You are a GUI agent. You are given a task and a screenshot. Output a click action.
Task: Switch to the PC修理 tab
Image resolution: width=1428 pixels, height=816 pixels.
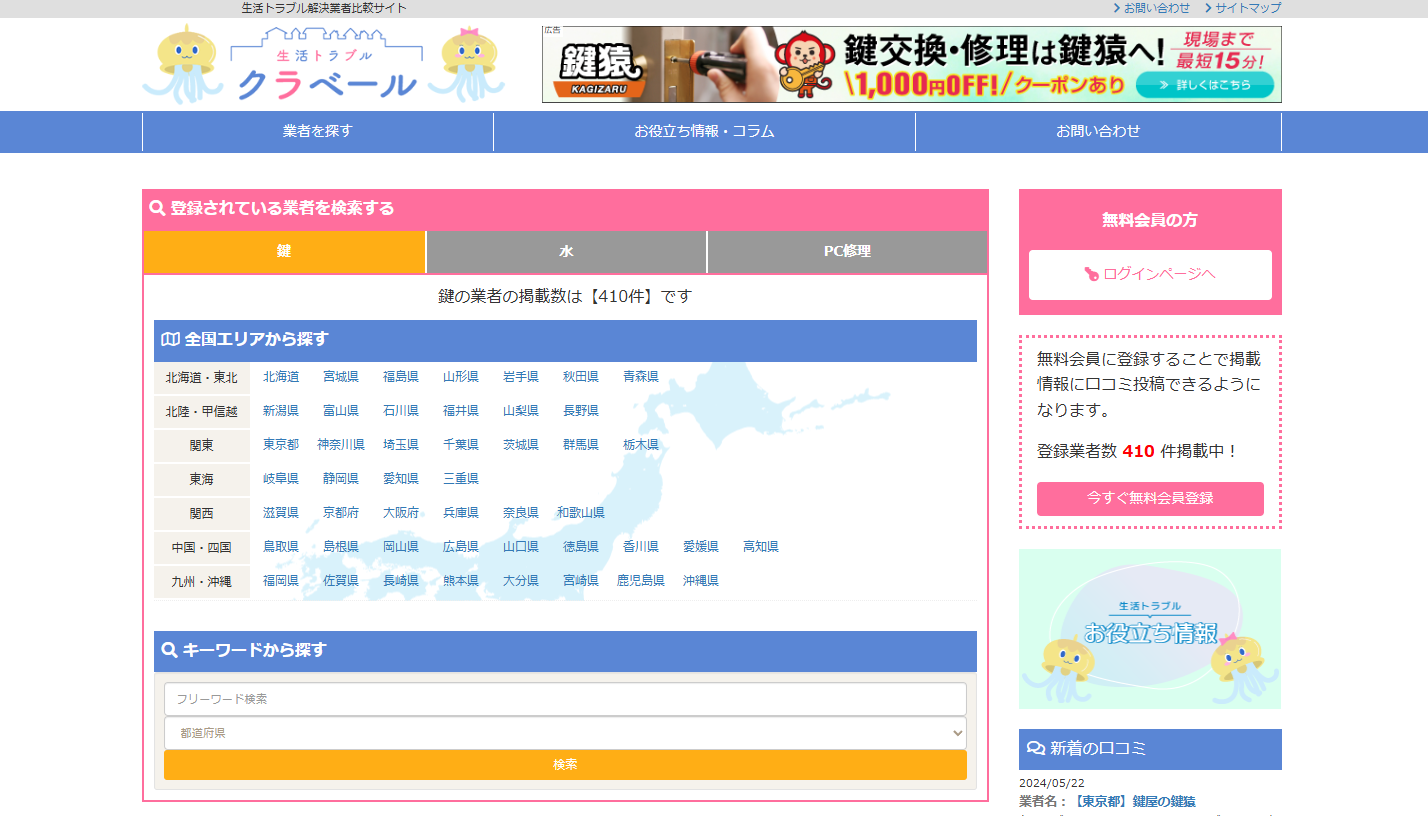(847, 252)
